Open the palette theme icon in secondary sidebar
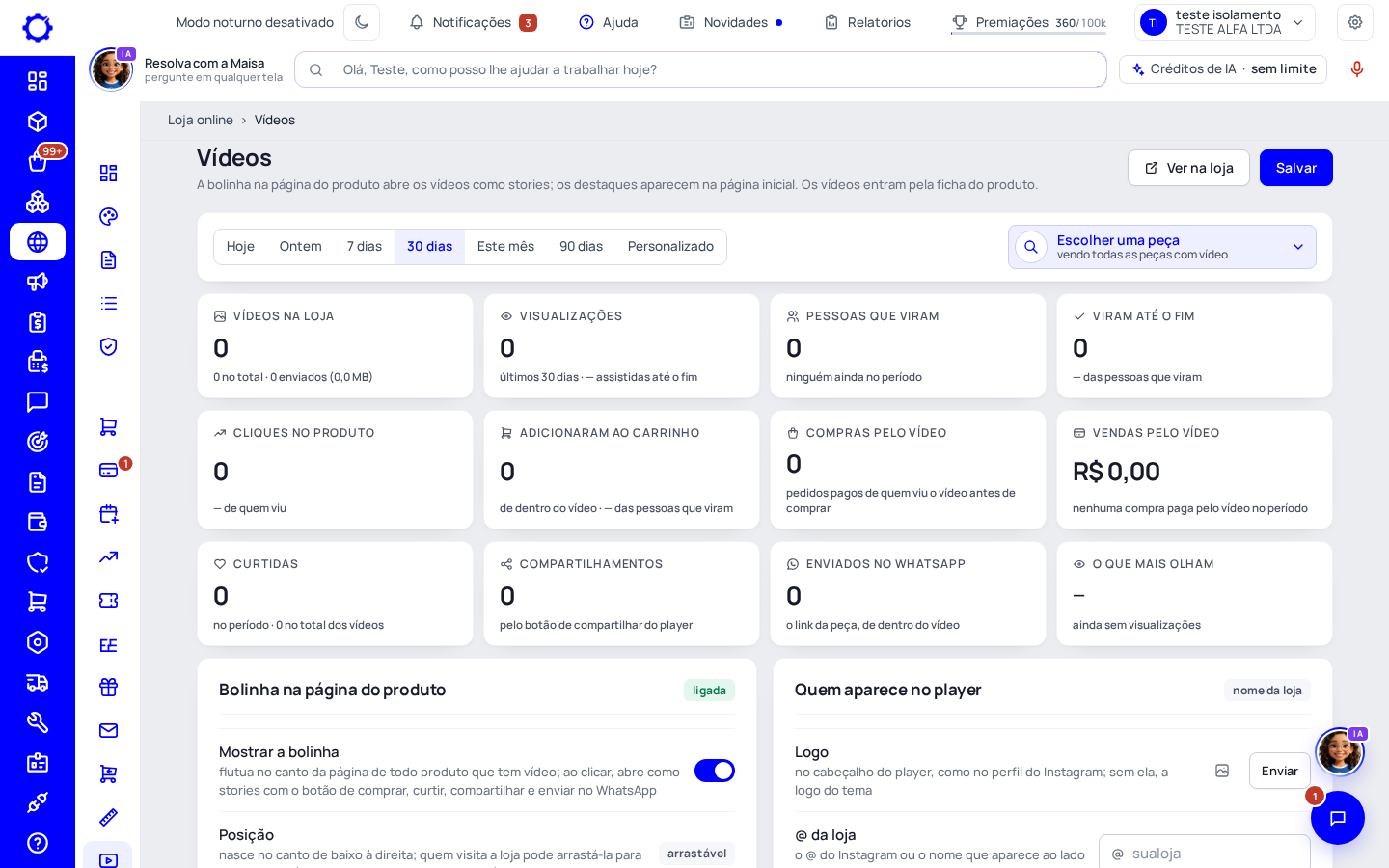This screenshot has height=868, width=1389. pos(109,216)
